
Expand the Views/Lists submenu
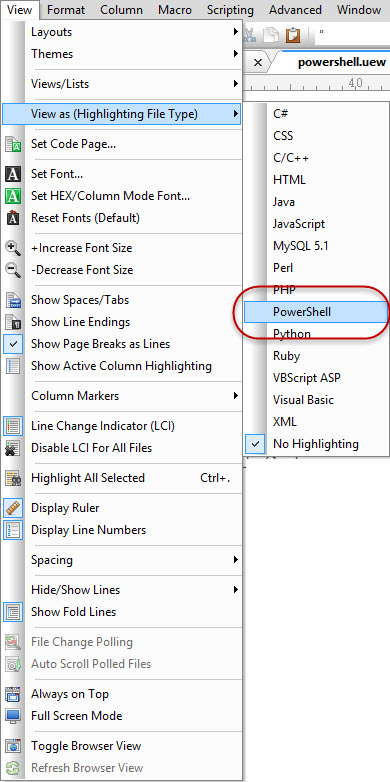(x=122, y=84)
